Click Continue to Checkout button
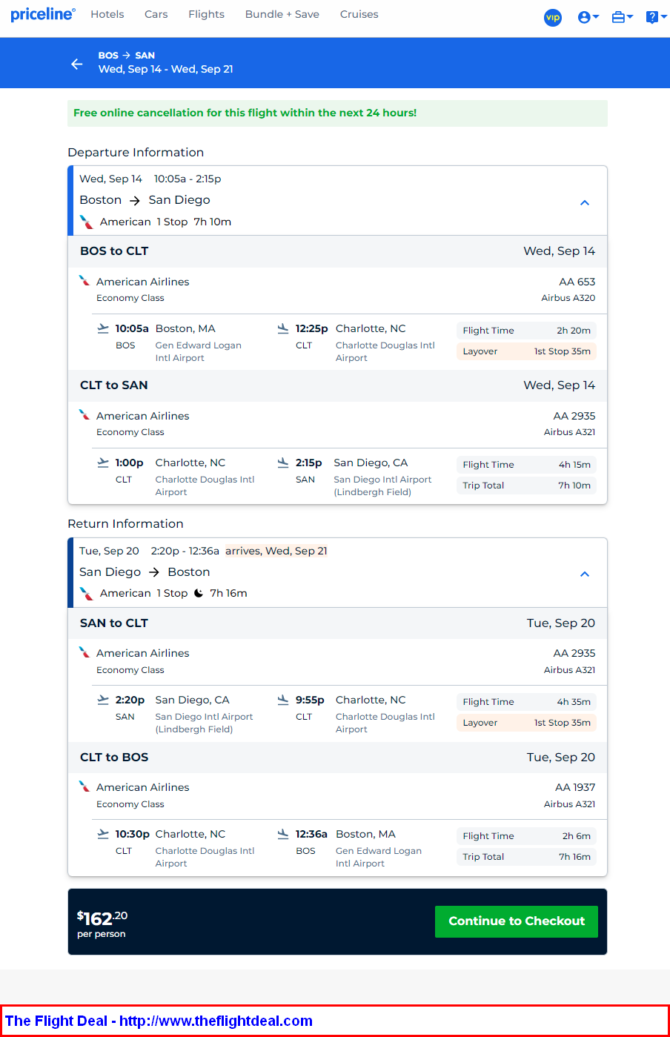The image size is (670, 1037). (x=517, y=921)
